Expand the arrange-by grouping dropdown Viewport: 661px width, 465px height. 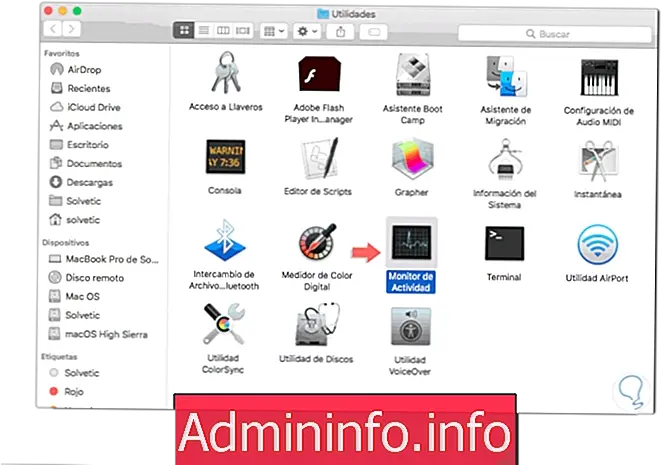pyautogui.click(x=273, y=32)
